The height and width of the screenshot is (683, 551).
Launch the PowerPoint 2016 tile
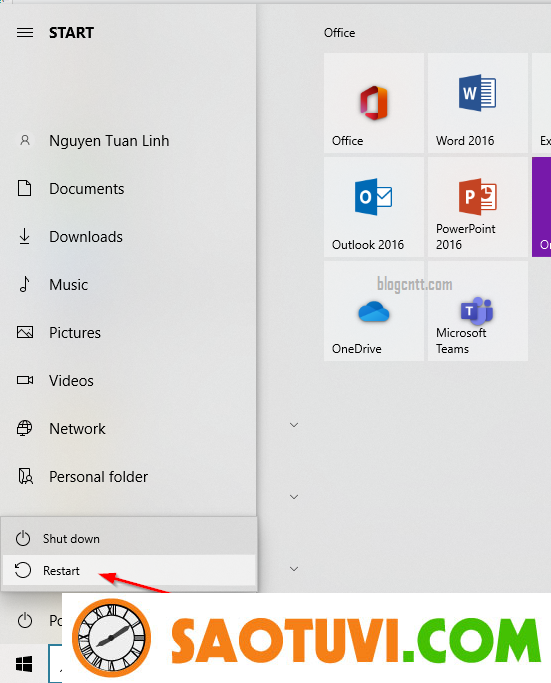[478, 207]
